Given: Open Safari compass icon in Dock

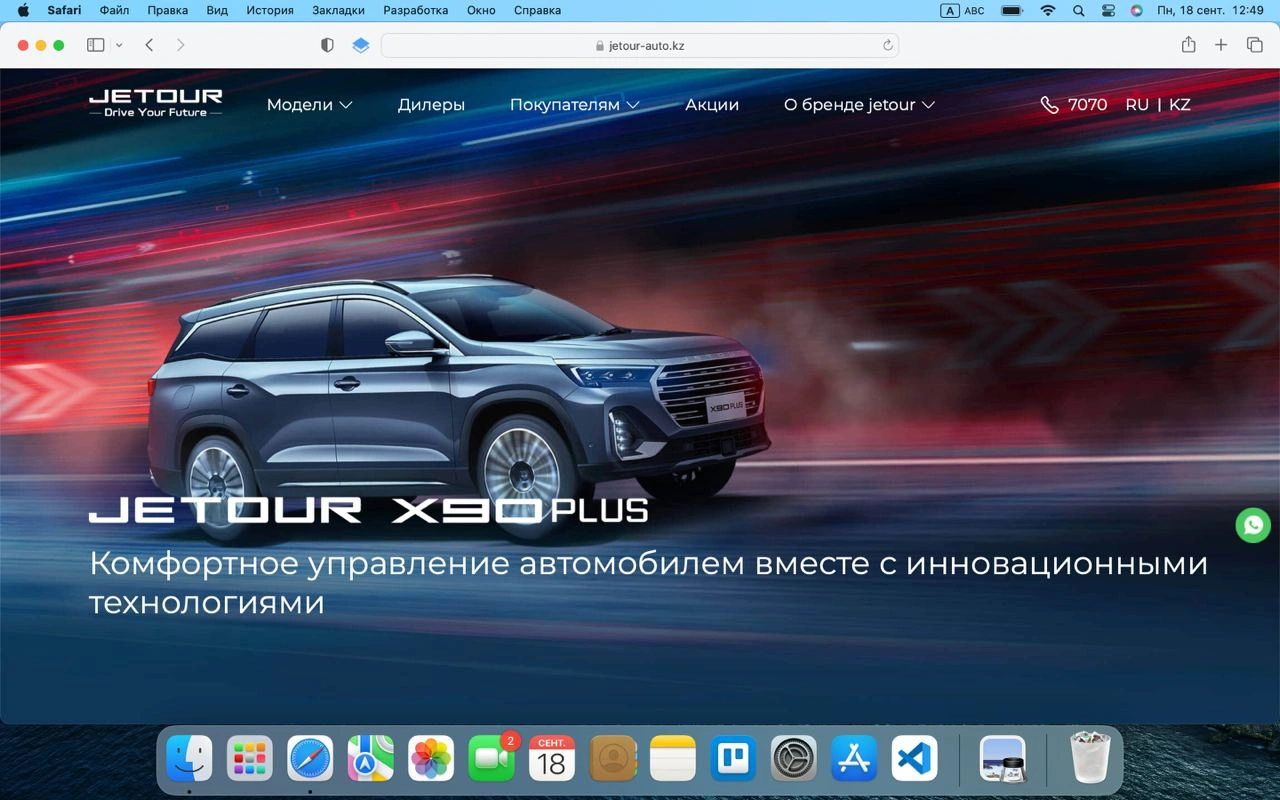Looking at the screenshot, I should 310,758.
